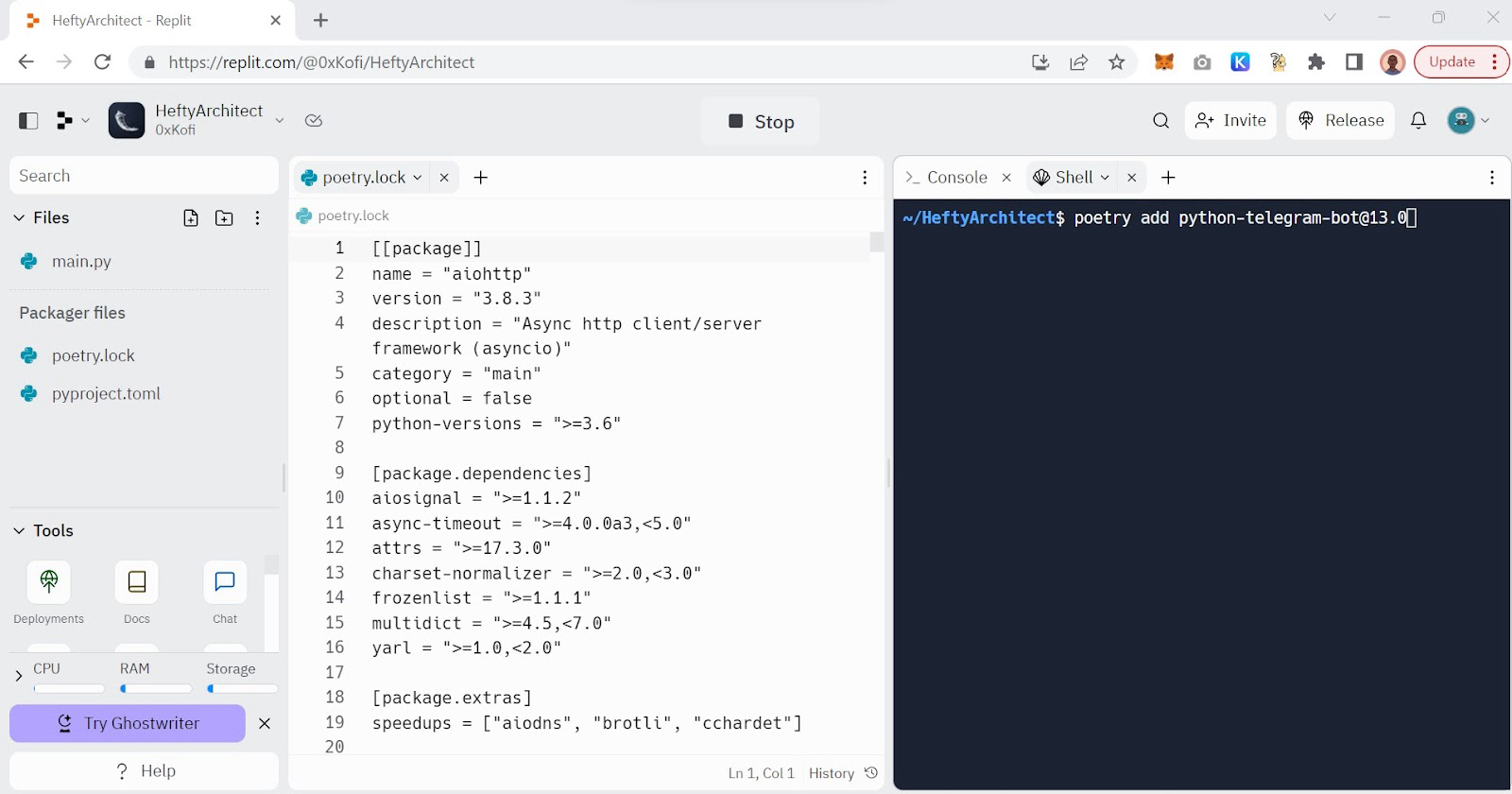Select the Shell tab

pyautogui.click(x=1074, y=178)
